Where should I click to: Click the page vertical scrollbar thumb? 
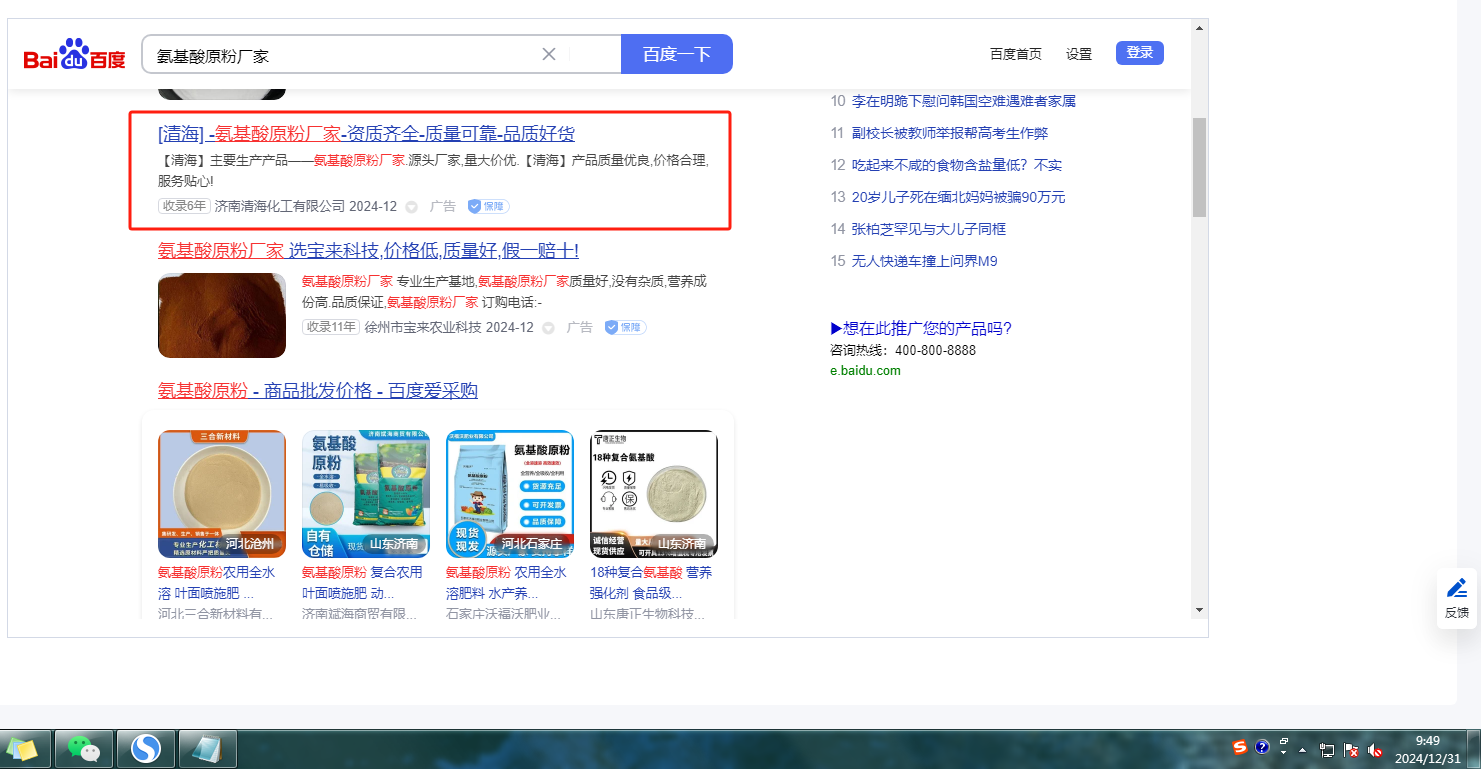click(1199, 167)
